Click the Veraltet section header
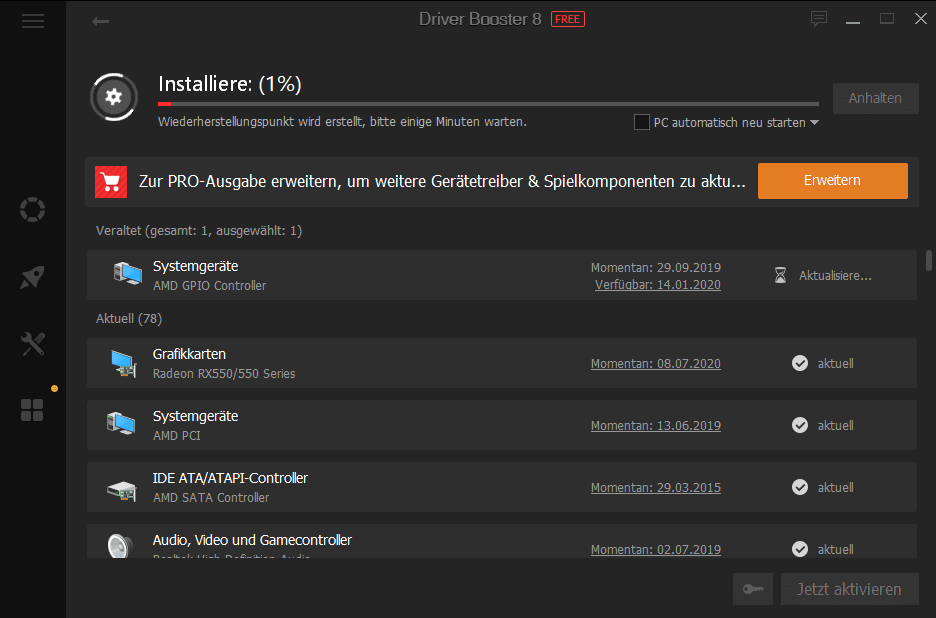Image resolution: width=936 pixels, height=618 pixels. pyautogui.click(x=199, y=230)
